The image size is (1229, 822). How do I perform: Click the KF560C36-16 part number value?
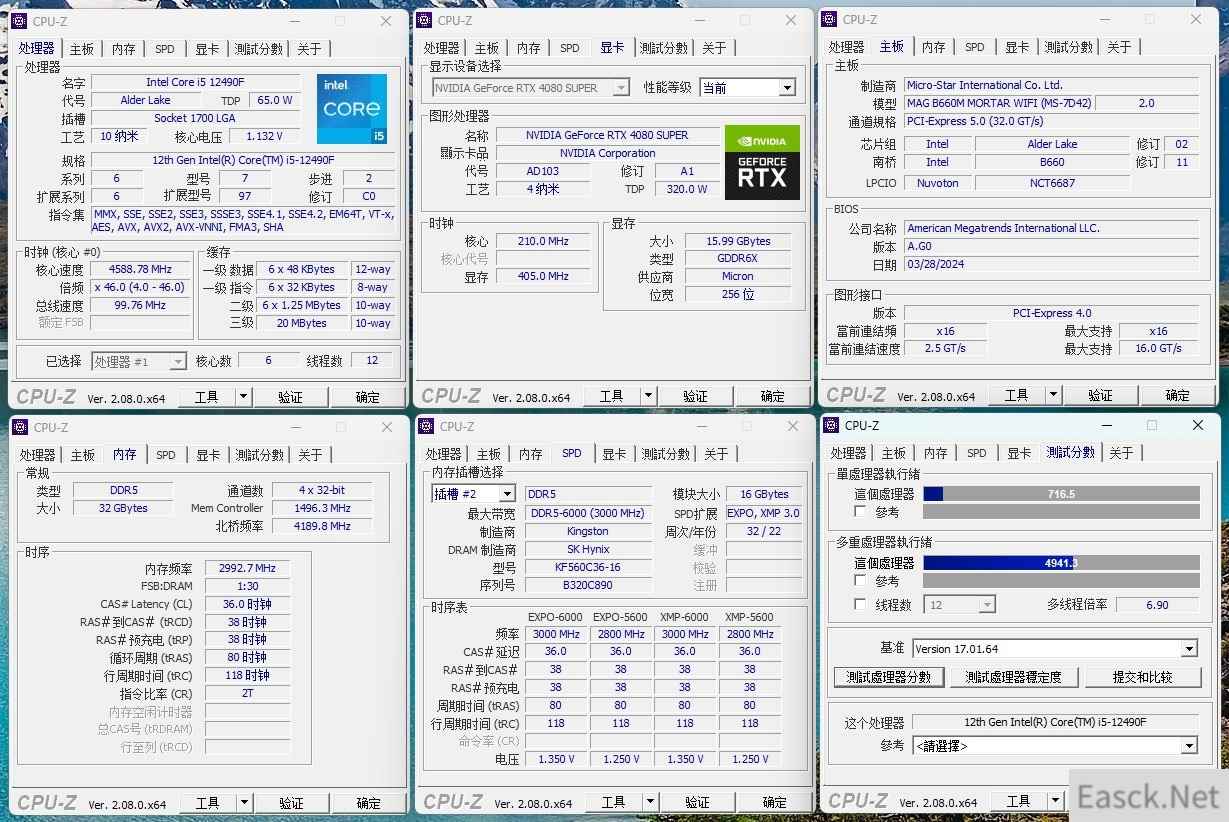[588, 567]
